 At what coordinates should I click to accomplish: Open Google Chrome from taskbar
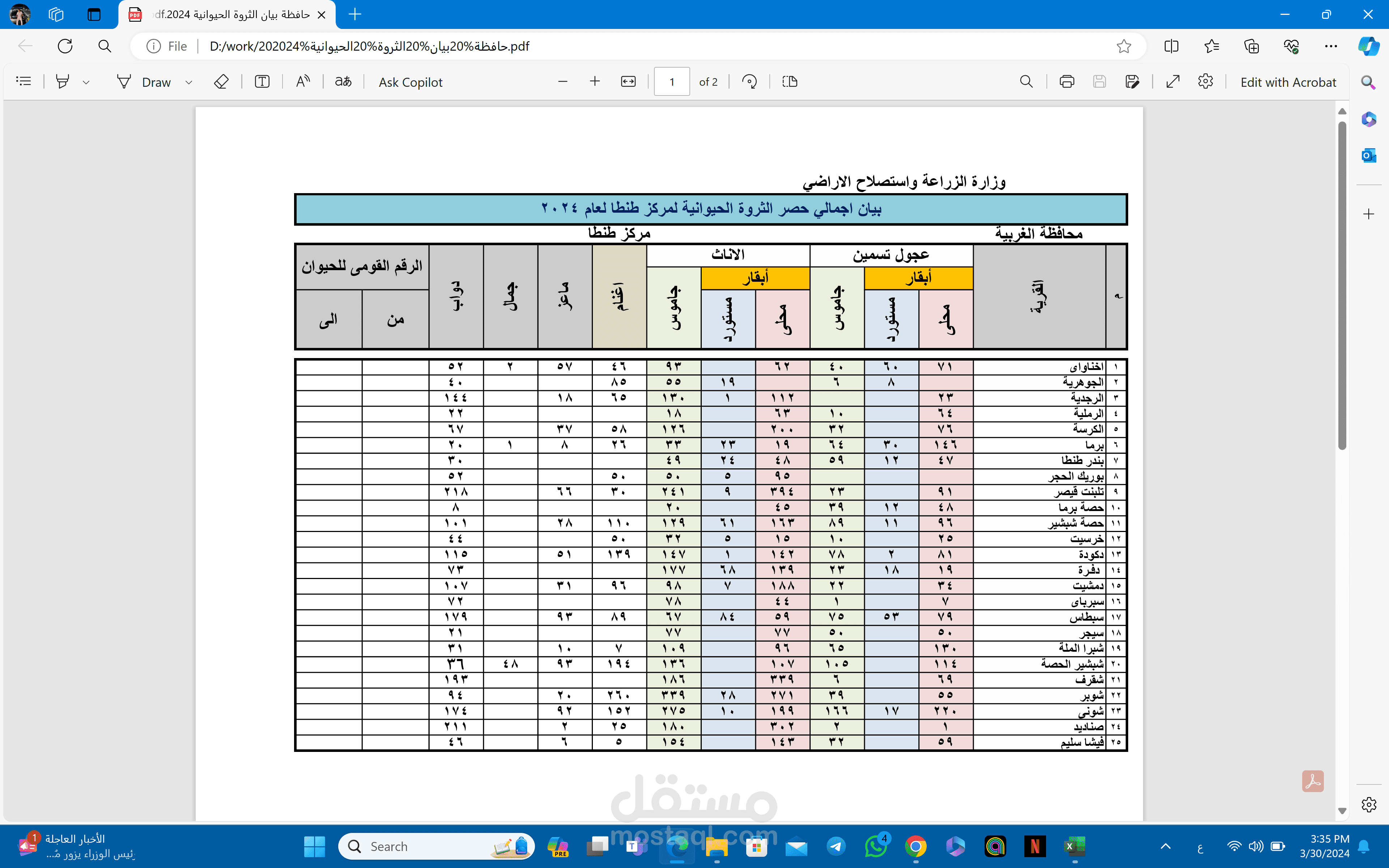916,846
